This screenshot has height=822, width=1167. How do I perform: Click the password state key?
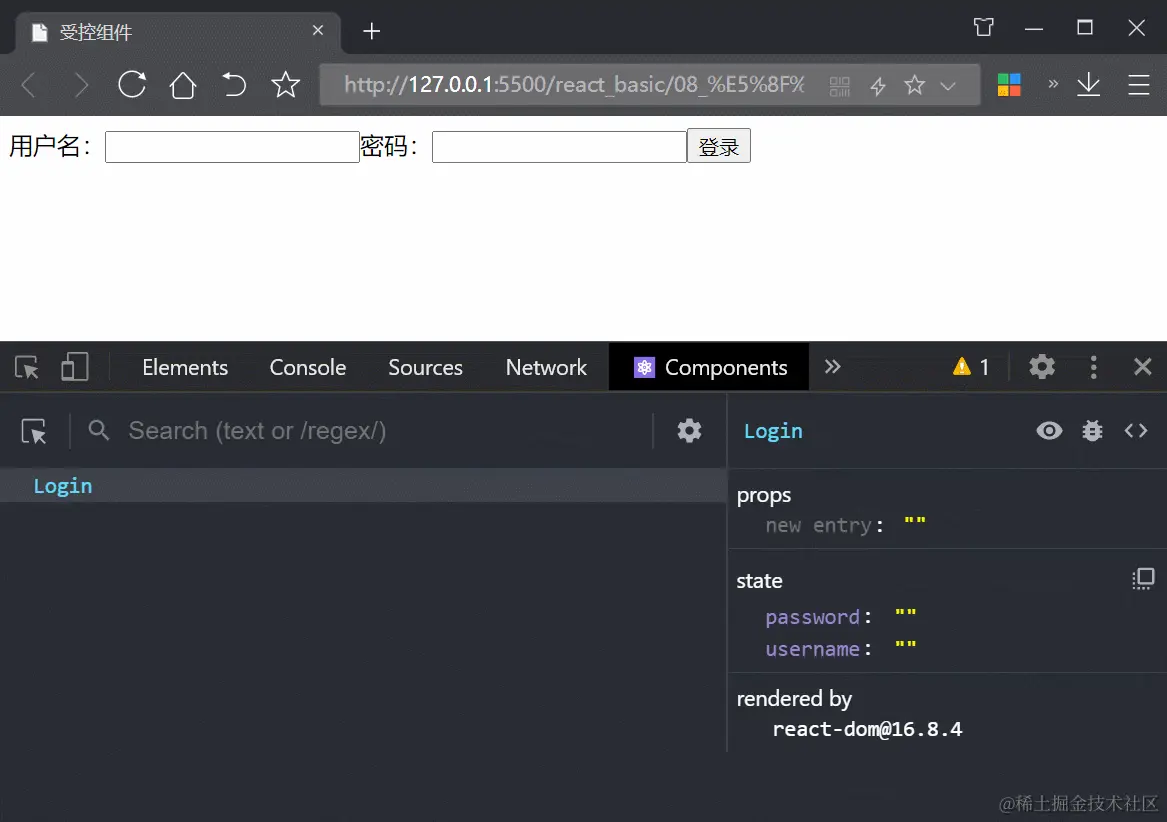[x=813, y=617]
